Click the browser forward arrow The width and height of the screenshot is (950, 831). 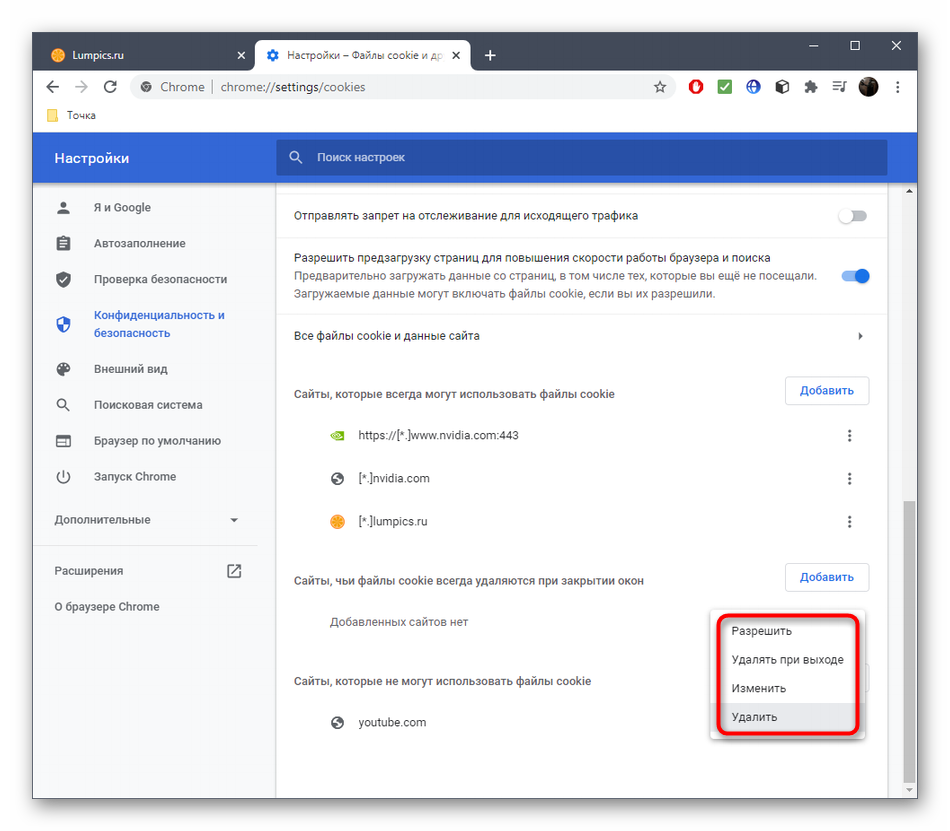pyautogui.click(x=81, y=87)
